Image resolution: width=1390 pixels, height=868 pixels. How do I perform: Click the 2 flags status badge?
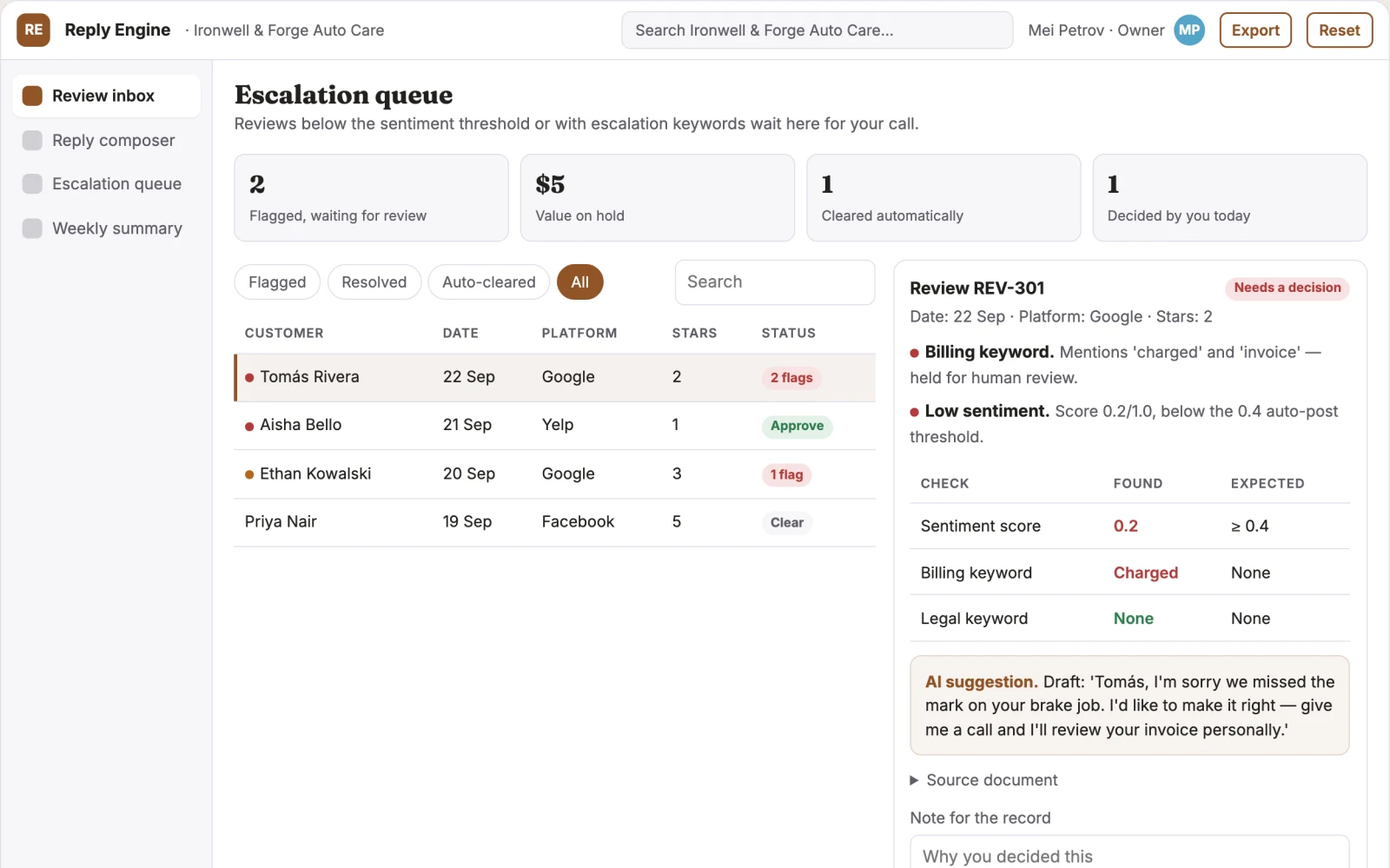791,378
